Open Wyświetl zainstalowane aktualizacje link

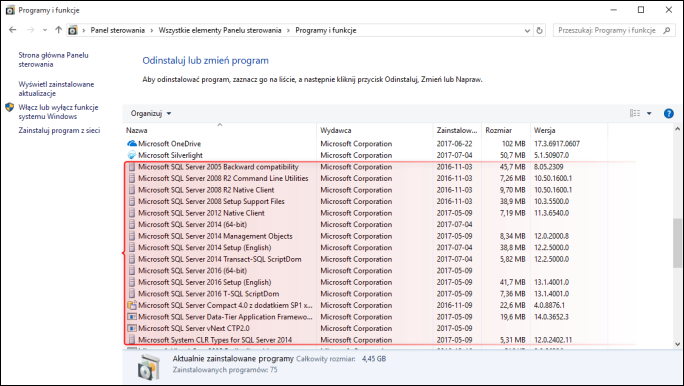tap(56, 89)
